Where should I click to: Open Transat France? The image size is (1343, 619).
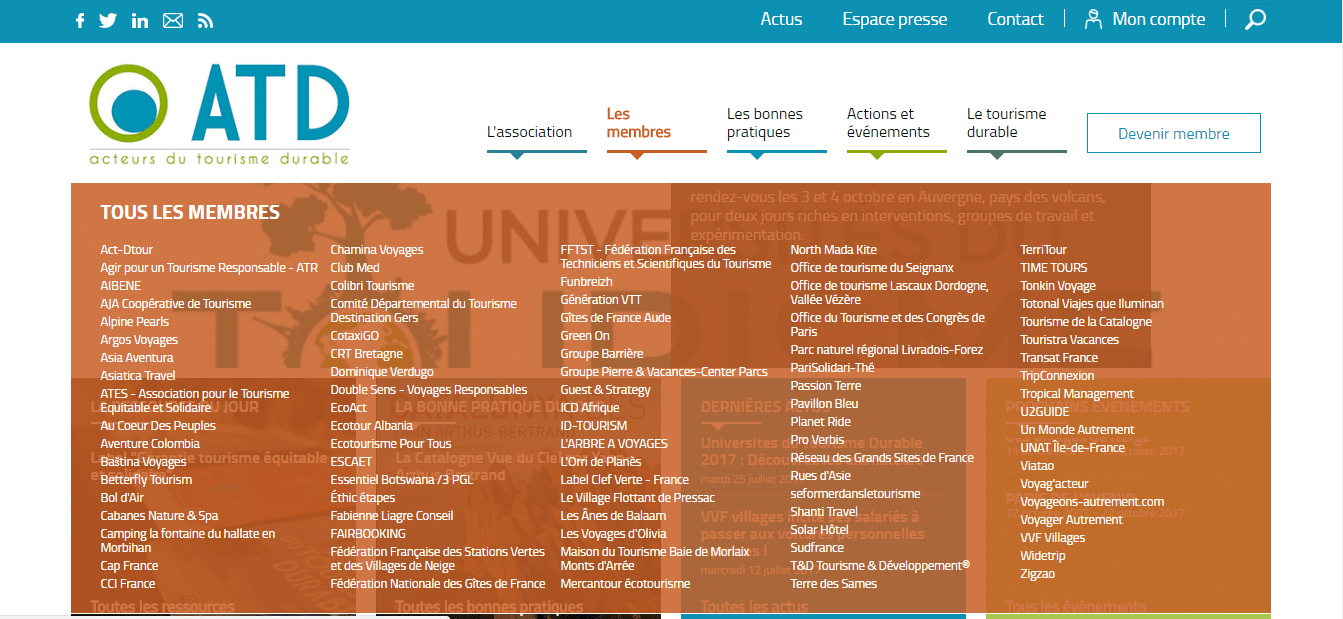(x=1059, y=358)
